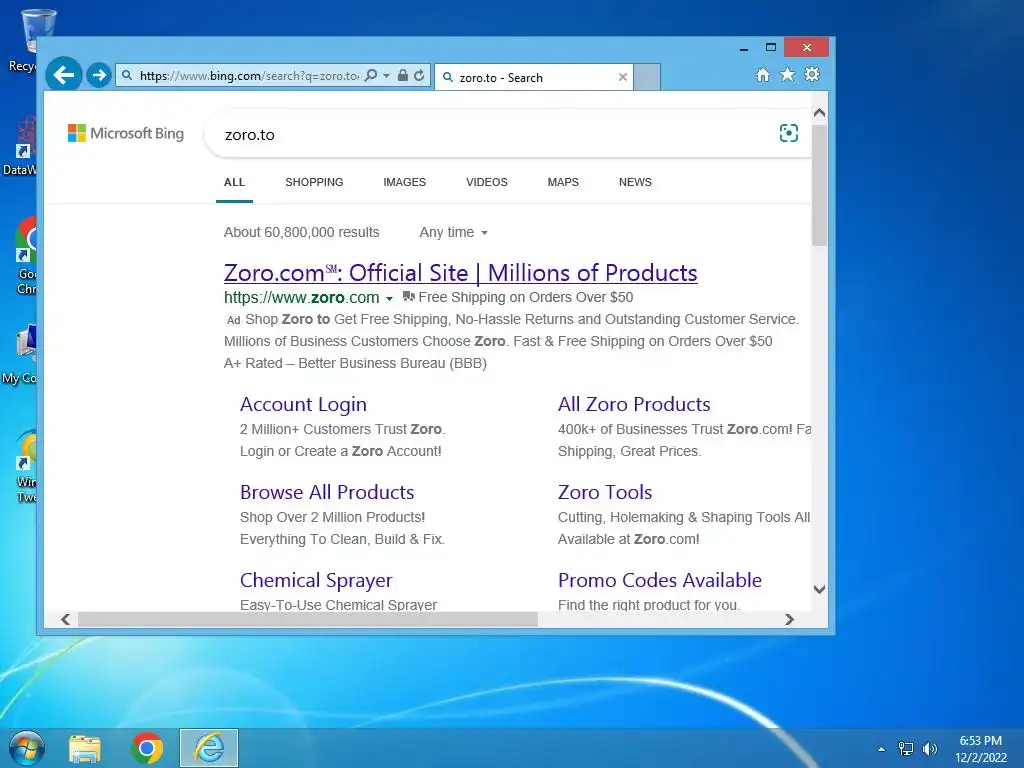Open the Chemical Sprayer sitelink
This screenshot has height=768, width=1024.
click(316, 580)
